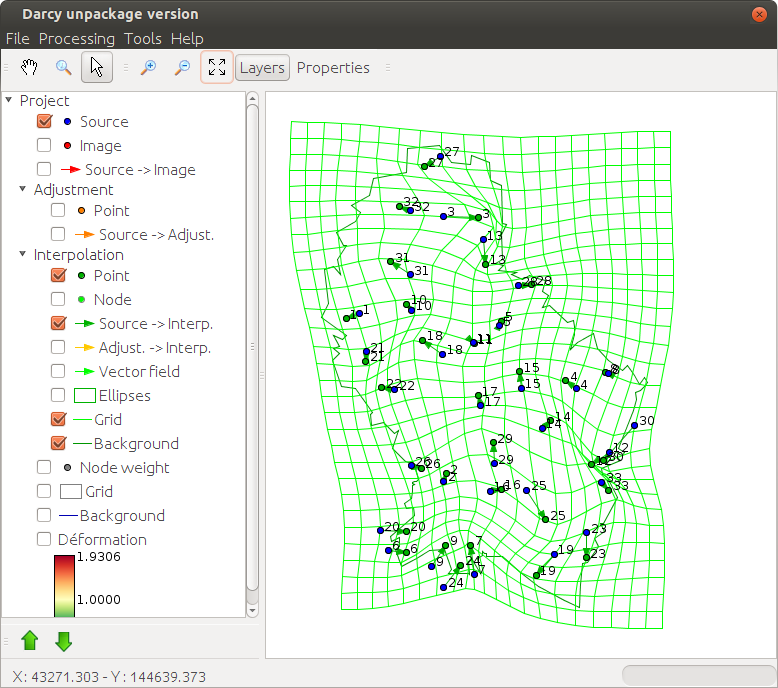Collapse the Project tree group
The height and width of the screenshot is (688, 778).
pyautogui.click(x=10, y=101)
